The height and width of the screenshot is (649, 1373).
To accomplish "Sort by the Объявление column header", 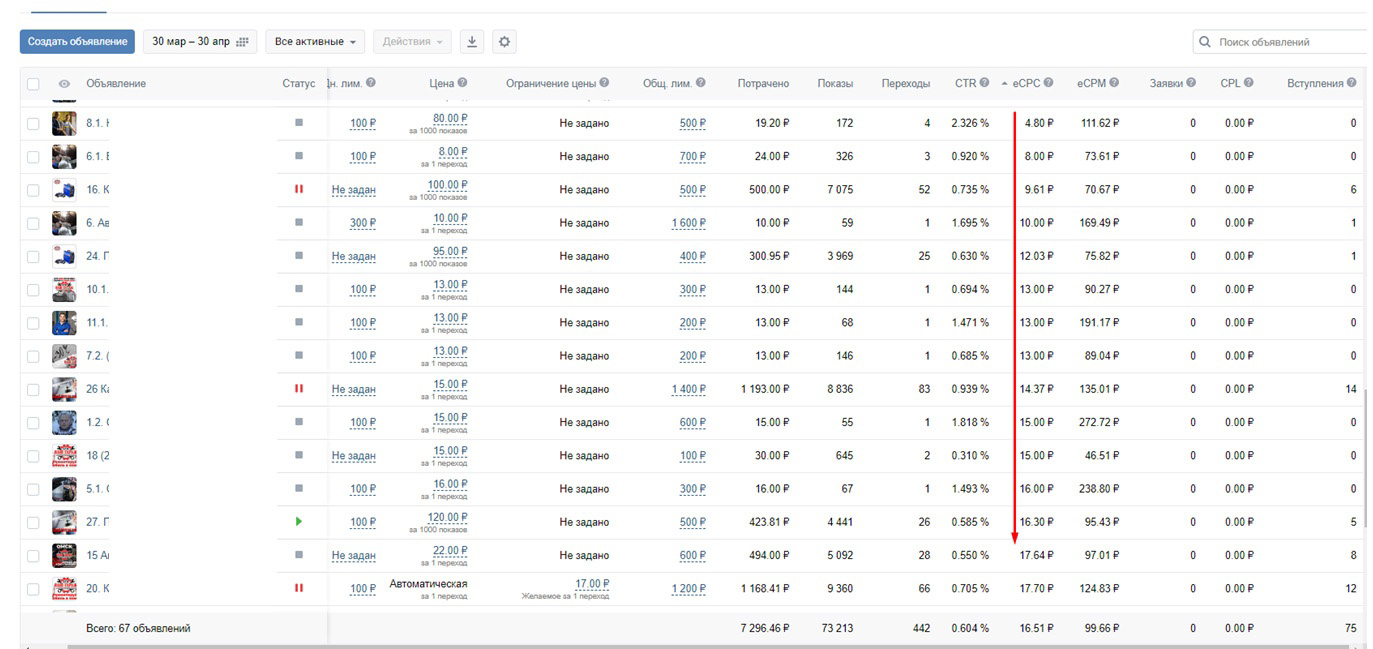I will 116,83.
